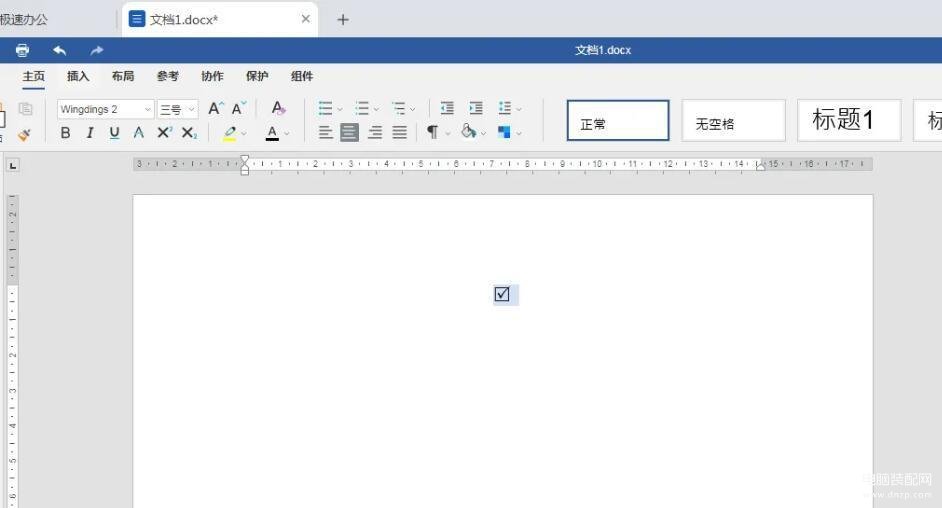Decrease paragraph indent
Screen dimensions: 942x508
(x=447, y=108)
